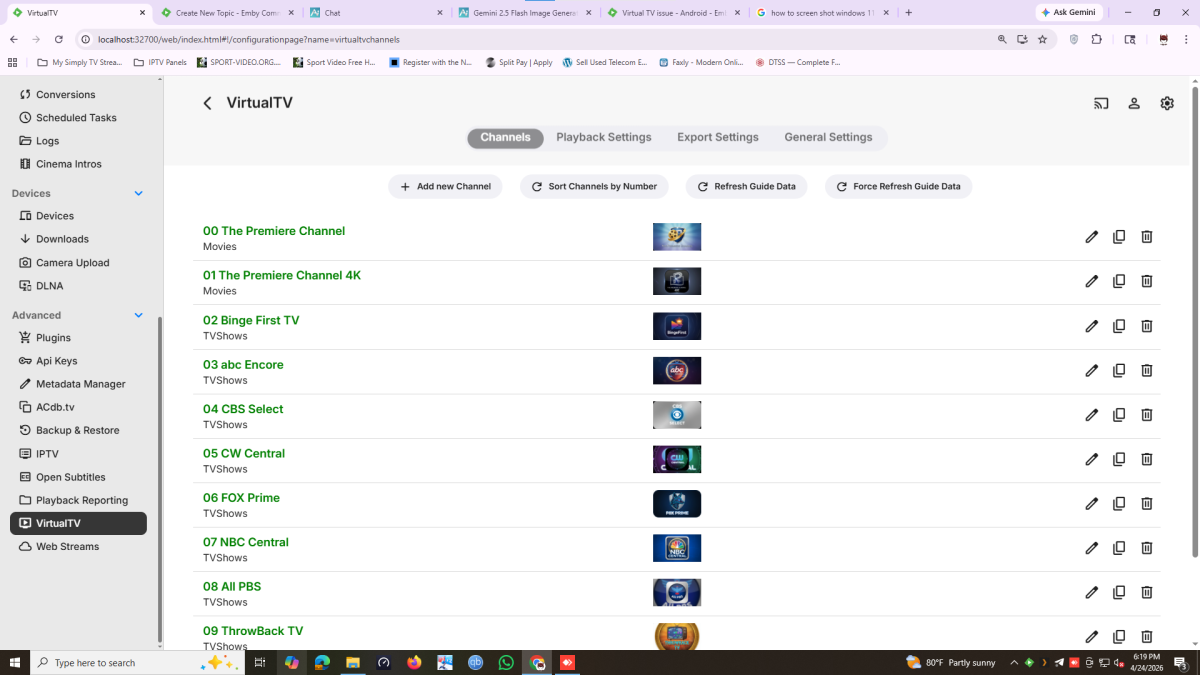Edit the 01 The Premiere Channel 4K entry
This screenshot has width=1200, height=675.
(x=1091, y=281)
